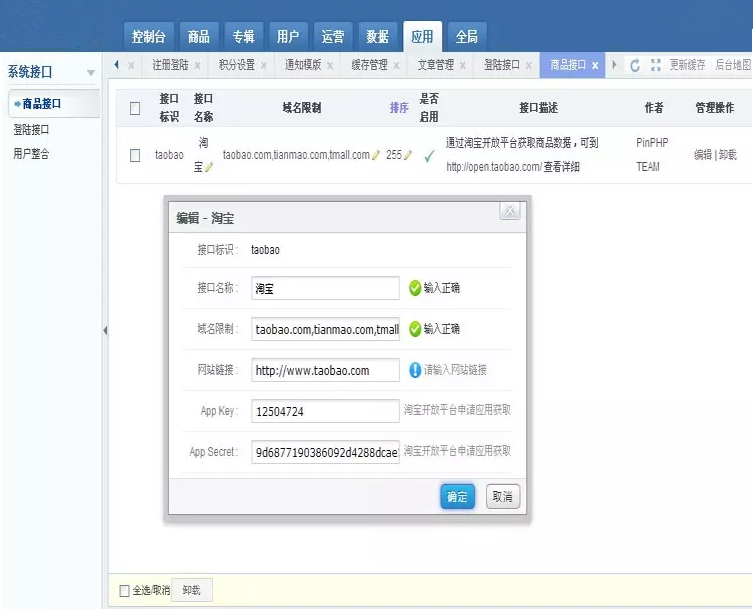Click the 确定 button in the dialog
The height and width of the screenshot is (609, 753).
pos(457,497)
